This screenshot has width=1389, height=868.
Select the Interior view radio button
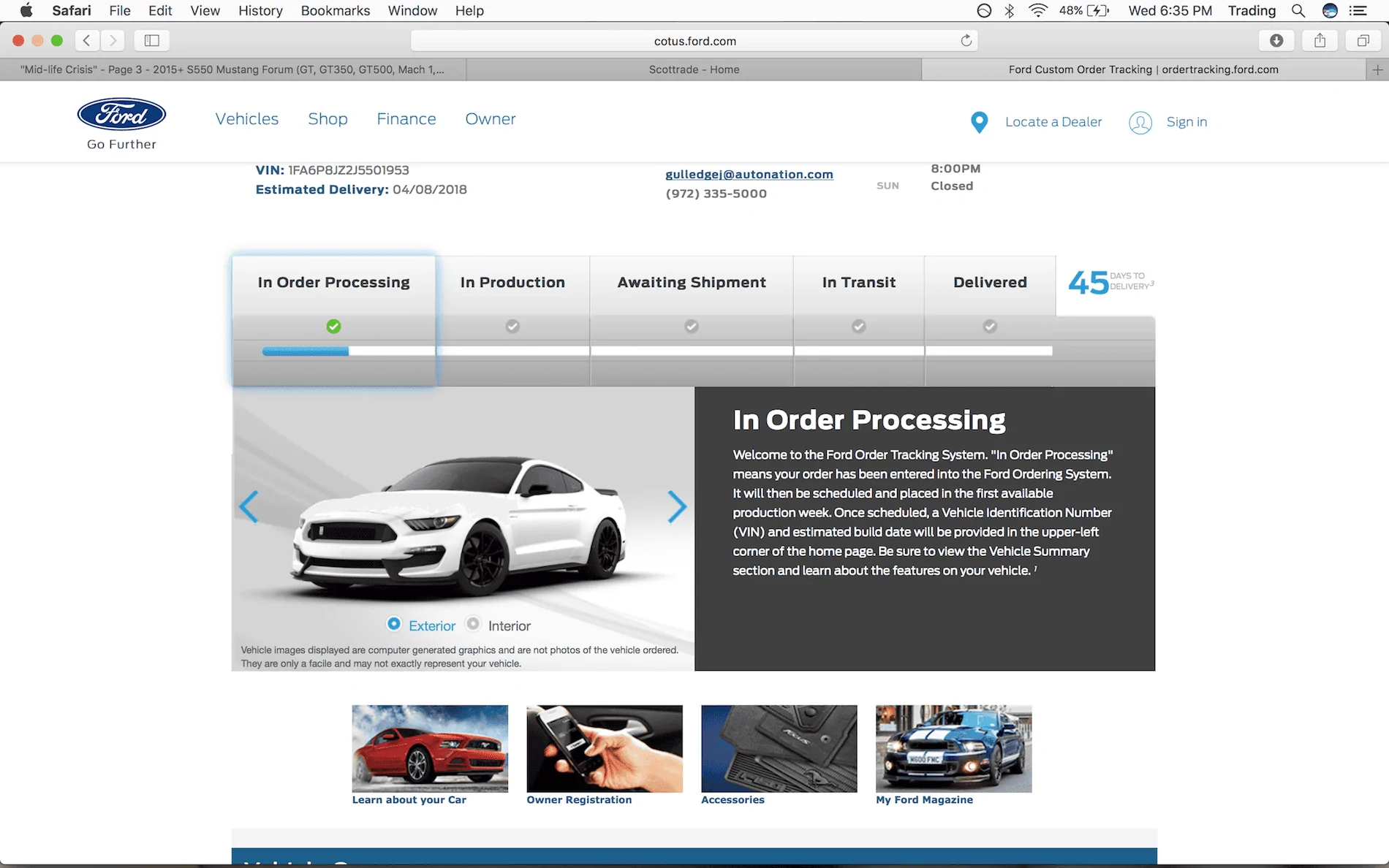[473, 624]
